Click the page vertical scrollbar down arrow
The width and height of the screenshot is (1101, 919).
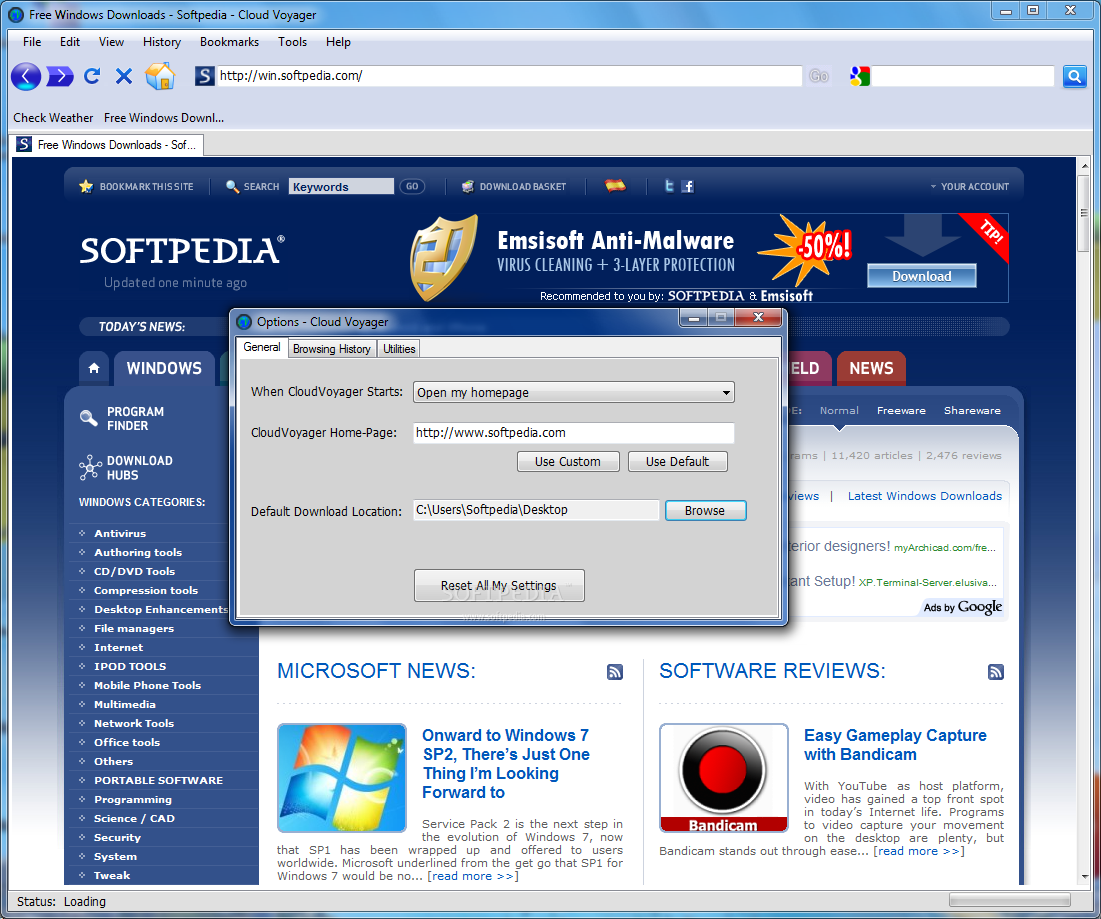coord(1085,877)
